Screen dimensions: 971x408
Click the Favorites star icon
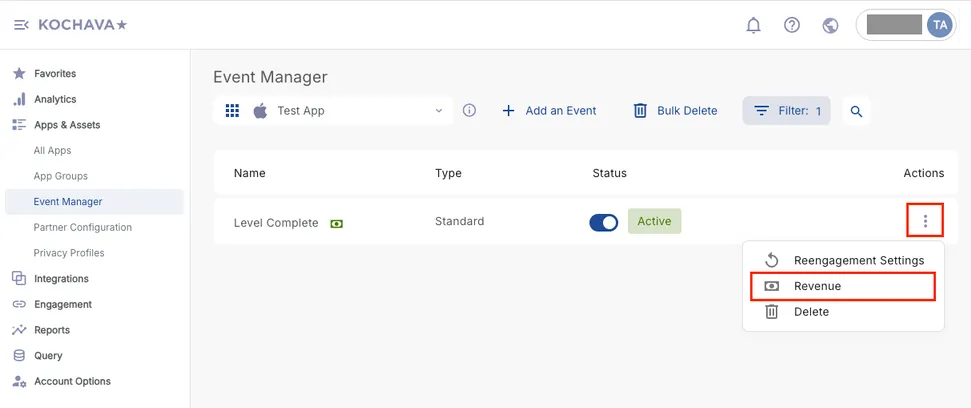coord(19,74)
